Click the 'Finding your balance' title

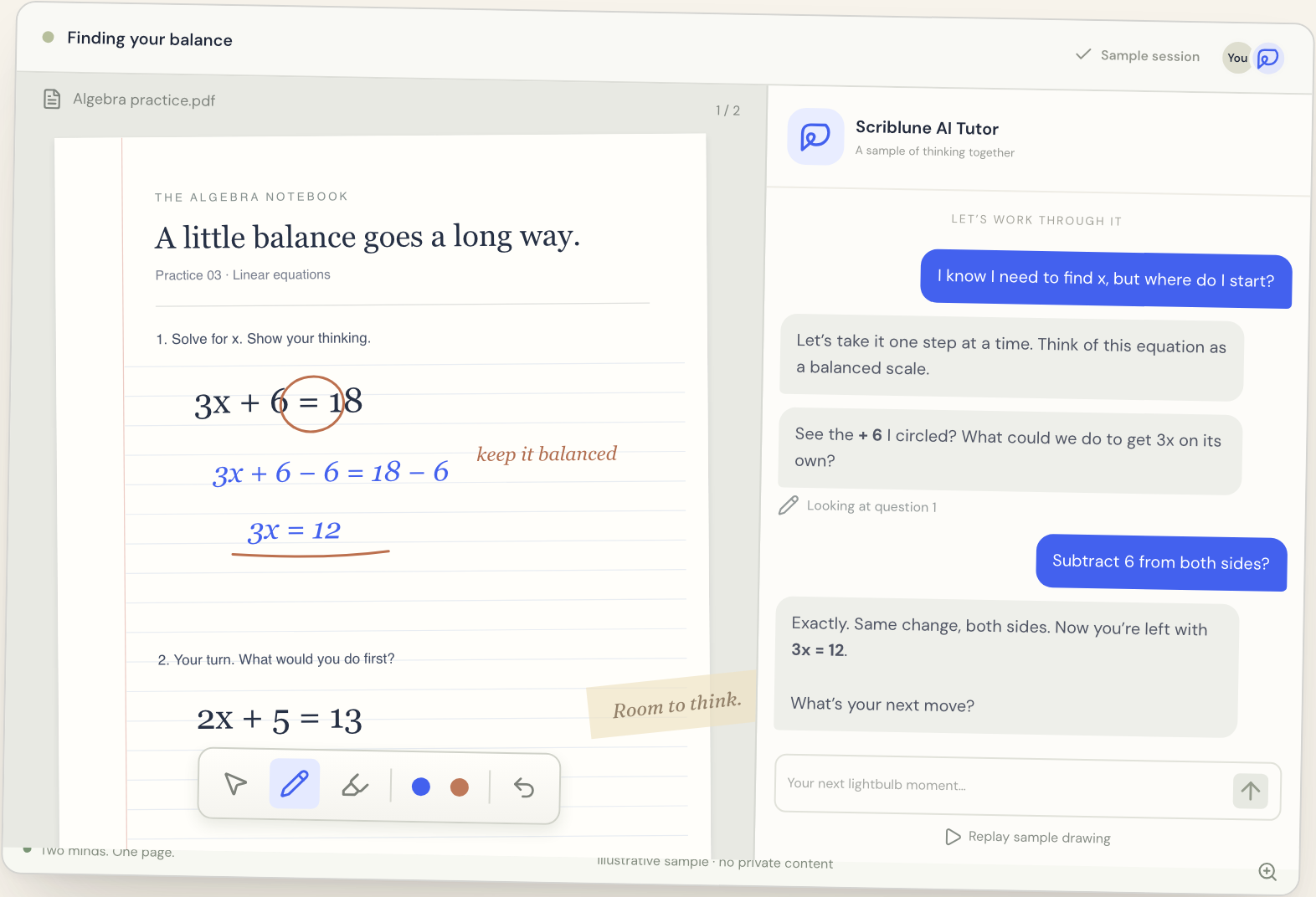point(150,38)
